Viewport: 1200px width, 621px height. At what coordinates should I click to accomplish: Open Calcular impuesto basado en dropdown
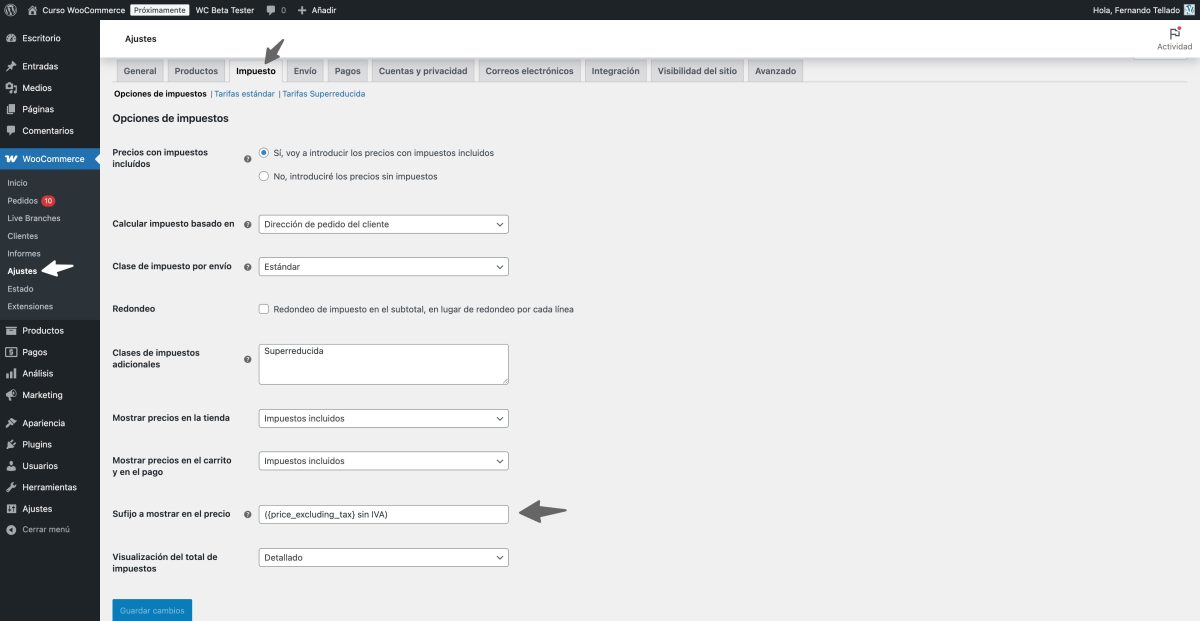coord(383,224)
